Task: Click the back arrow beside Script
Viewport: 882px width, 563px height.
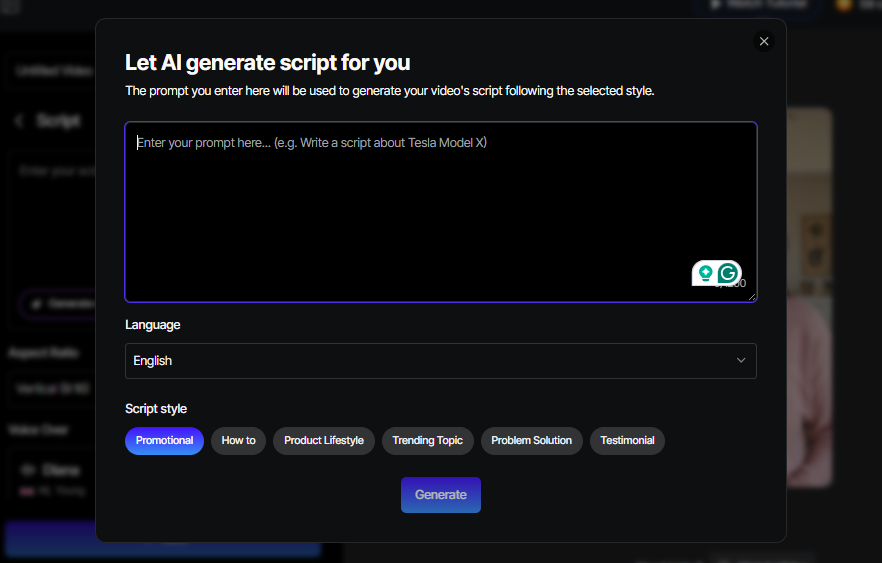Action: (19, 121)
